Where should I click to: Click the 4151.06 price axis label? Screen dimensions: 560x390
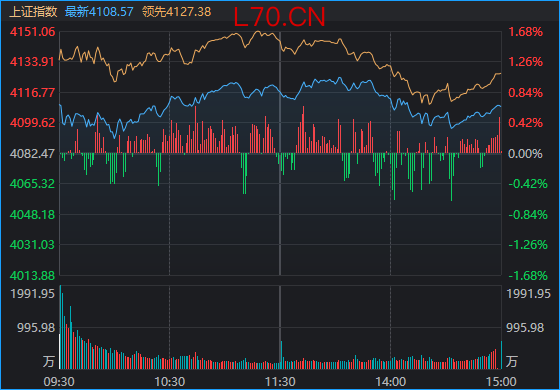click(x=32, y=32)
